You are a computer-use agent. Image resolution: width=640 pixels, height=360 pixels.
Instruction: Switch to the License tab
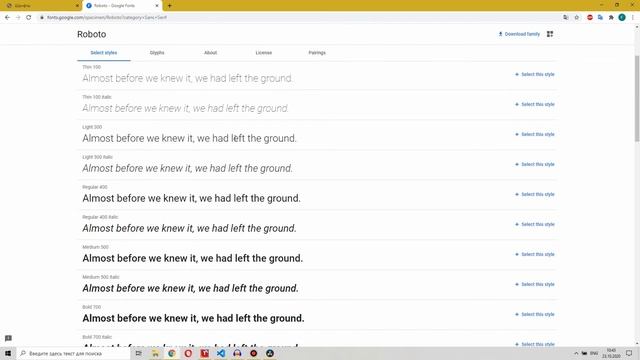tap(264, 53)
